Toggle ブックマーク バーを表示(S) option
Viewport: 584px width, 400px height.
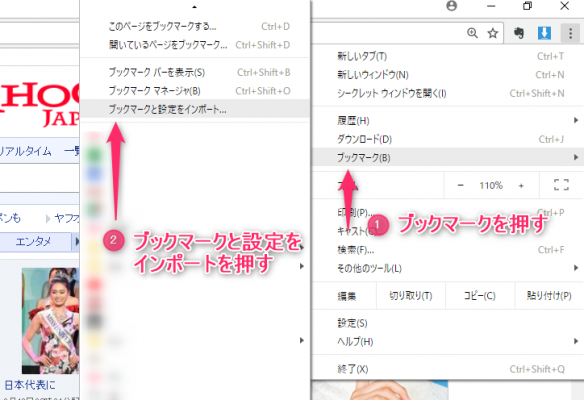(195, 72)
